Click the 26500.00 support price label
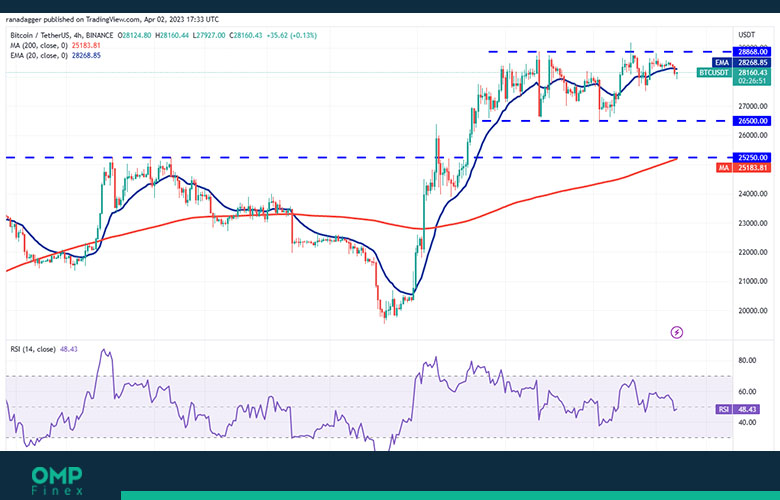 pyautogui.click(x=752, y=121)
